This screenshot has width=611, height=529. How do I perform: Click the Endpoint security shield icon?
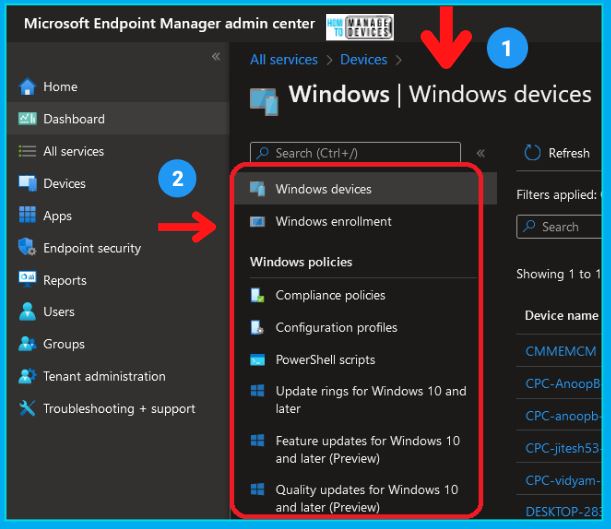[27, 247]
